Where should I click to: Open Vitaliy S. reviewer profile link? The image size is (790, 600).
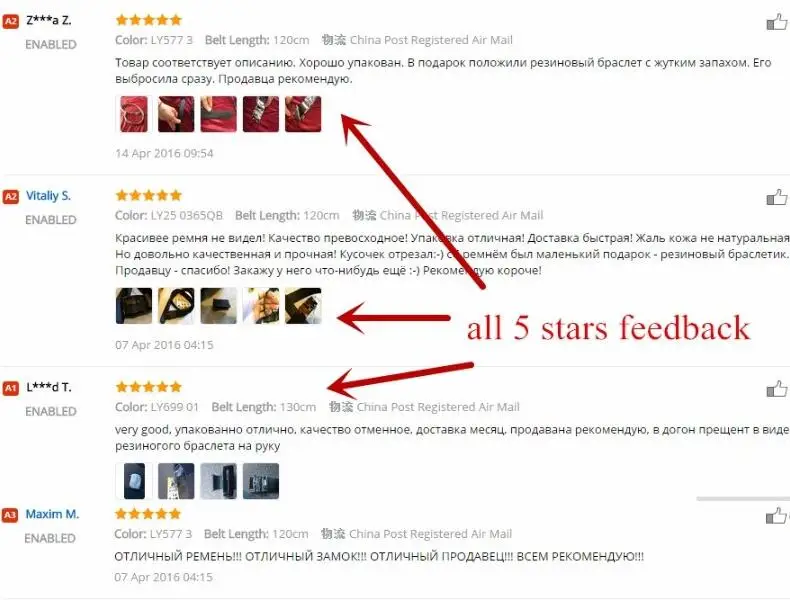pyautogui.click(x=48, y=195)
